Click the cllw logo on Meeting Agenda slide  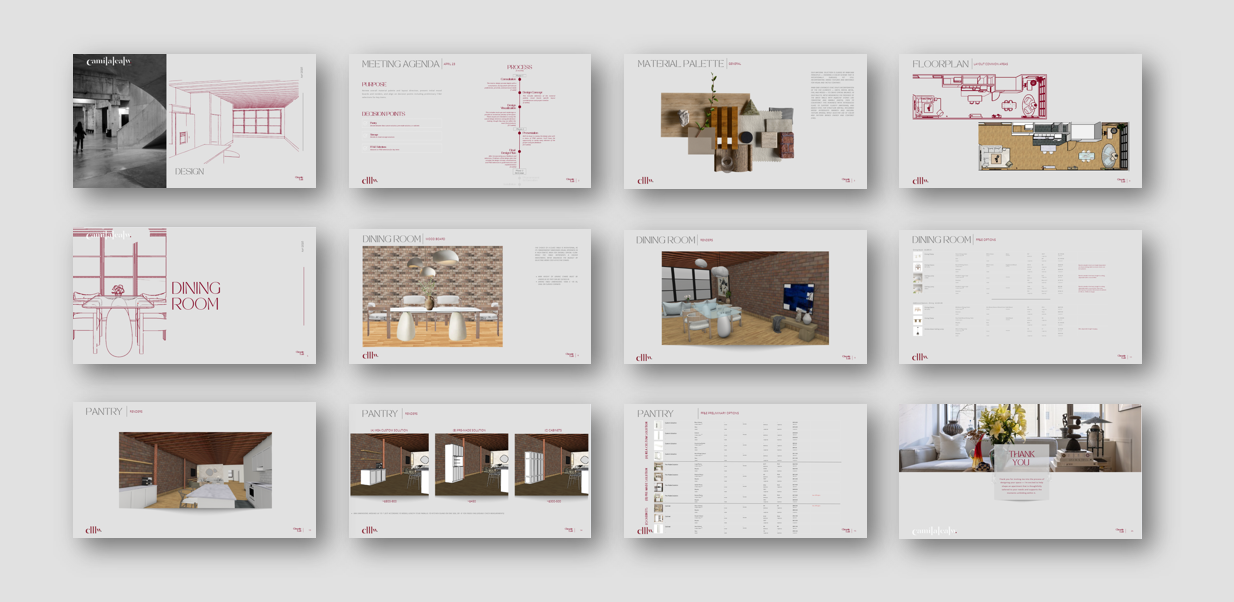pos(369,181)
